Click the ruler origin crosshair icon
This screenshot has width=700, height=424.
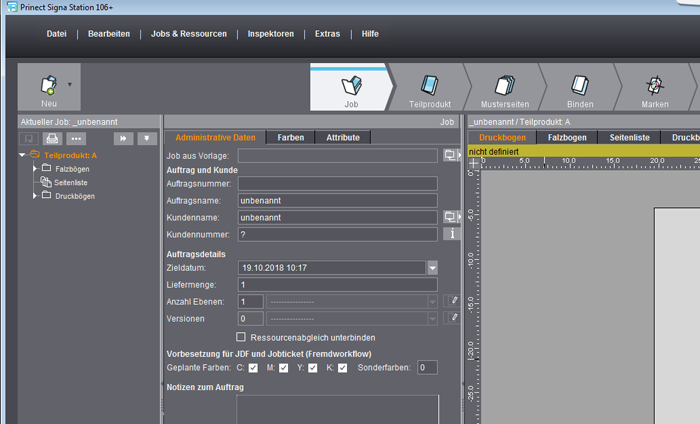click(474, 163)
